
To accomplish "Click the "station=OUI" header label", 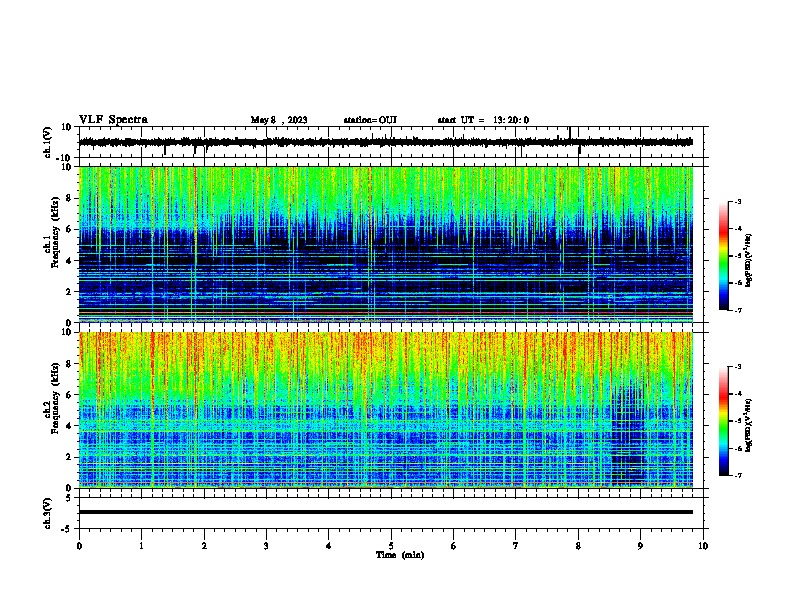I will click(x=370, y=120).
